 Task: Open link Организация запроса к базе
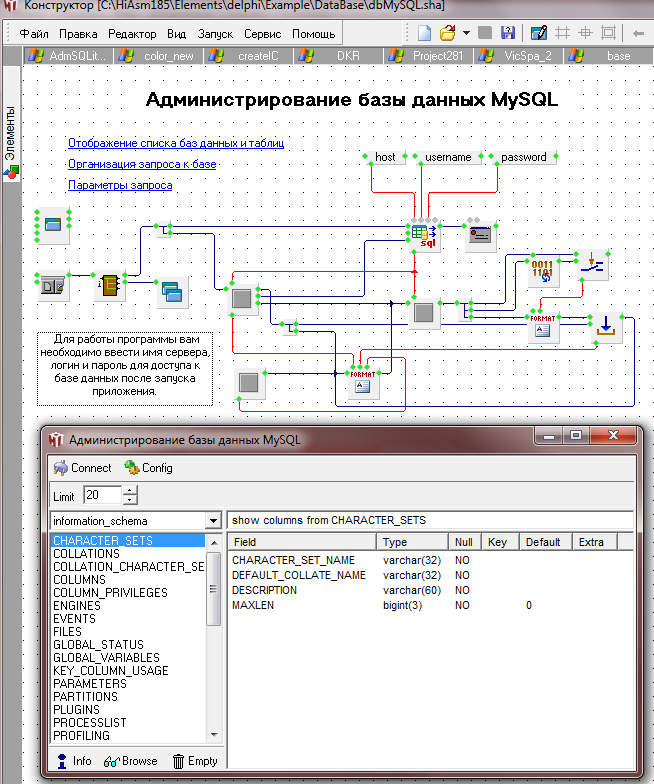[x=142, y=164]
